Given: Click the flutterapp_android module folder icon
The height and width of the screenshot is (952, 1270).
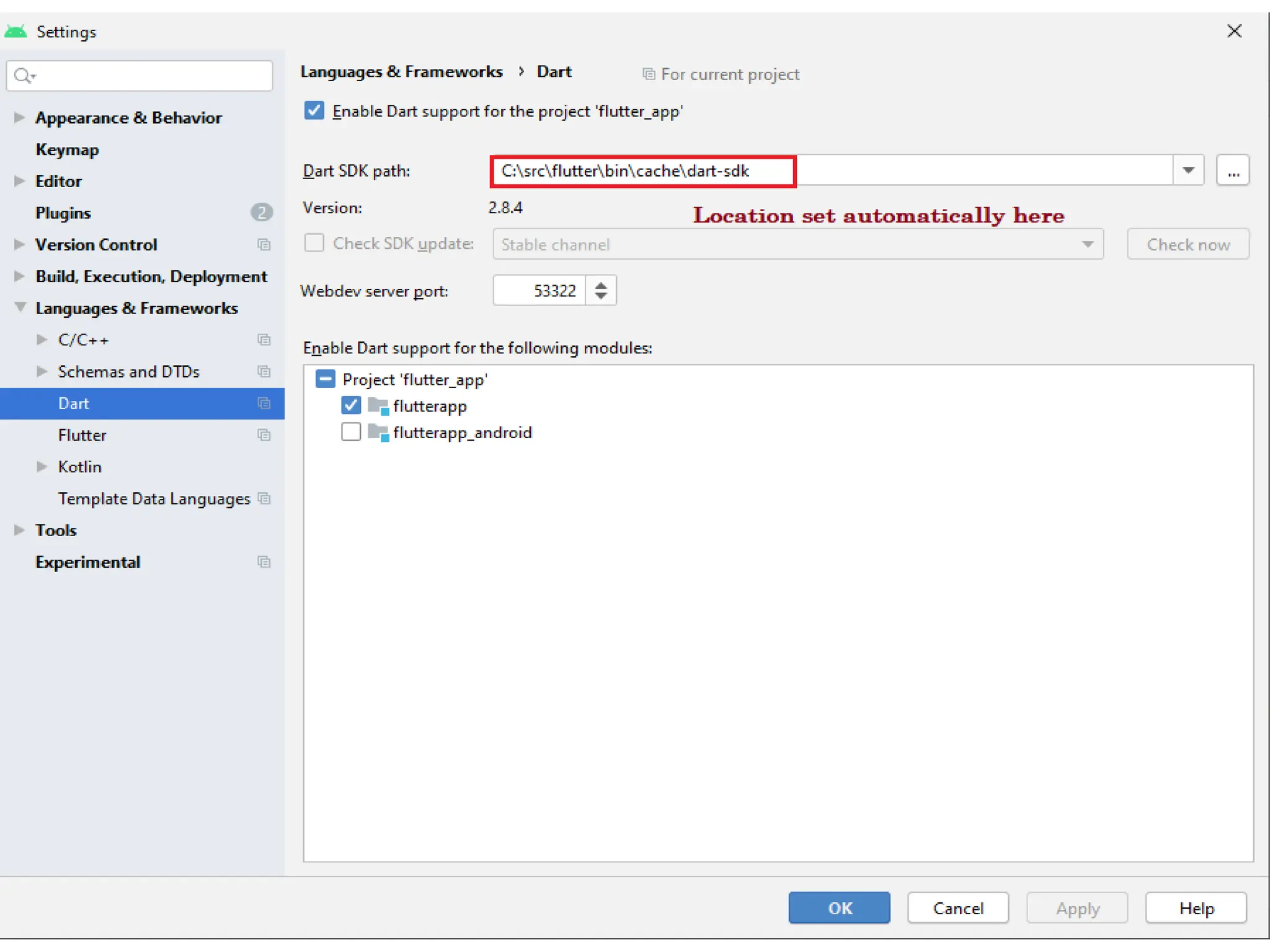Looking at the screenshot, I should (x=378, y=433).
